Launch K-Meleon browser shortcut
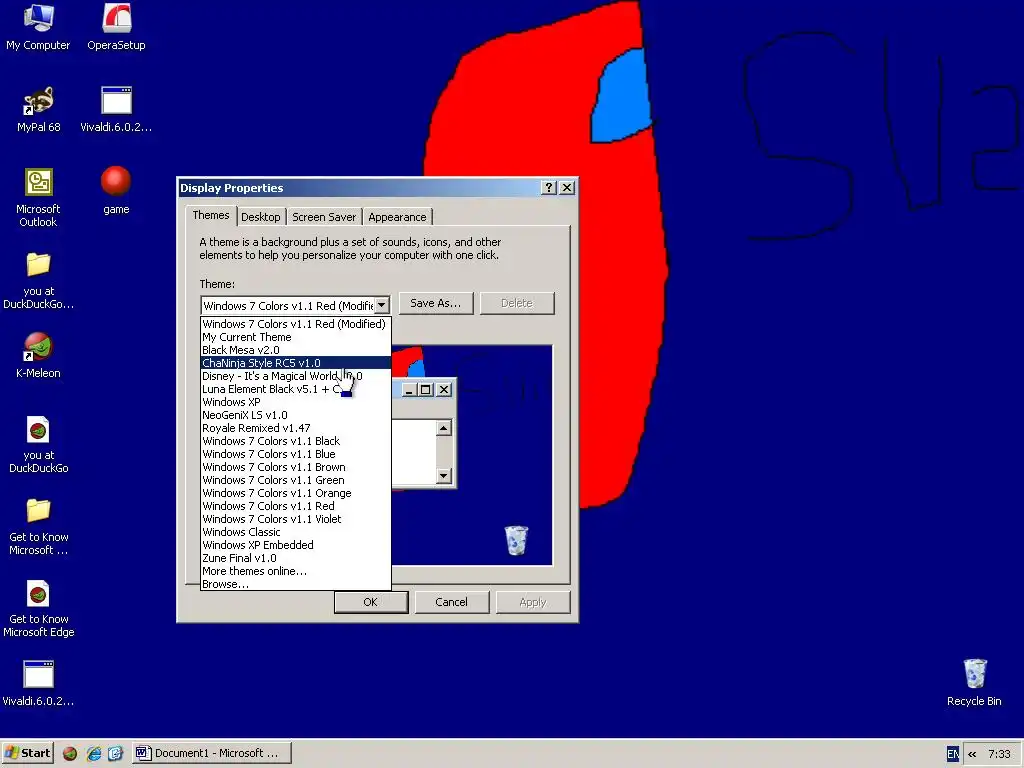Viewport: 1024px width, 768px height. (38, 355)
